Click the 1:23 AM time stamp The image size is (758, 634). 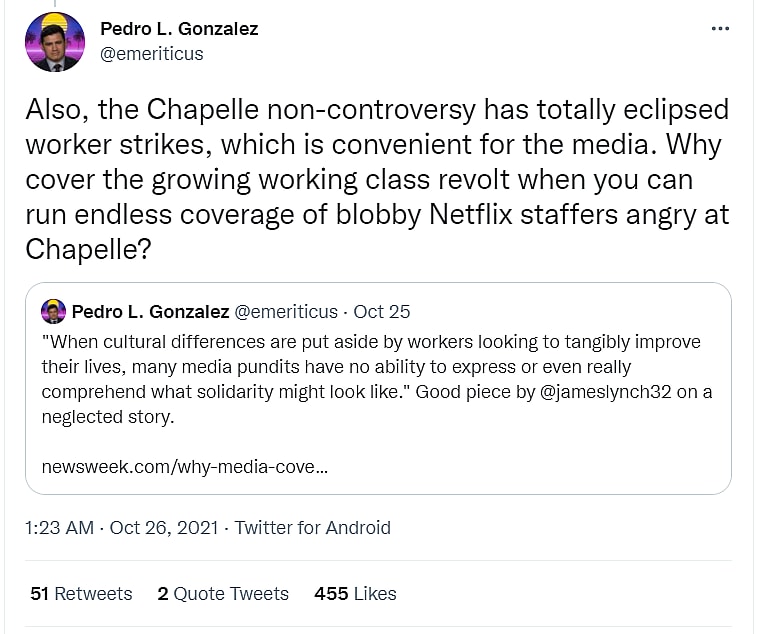coord(61,527)
